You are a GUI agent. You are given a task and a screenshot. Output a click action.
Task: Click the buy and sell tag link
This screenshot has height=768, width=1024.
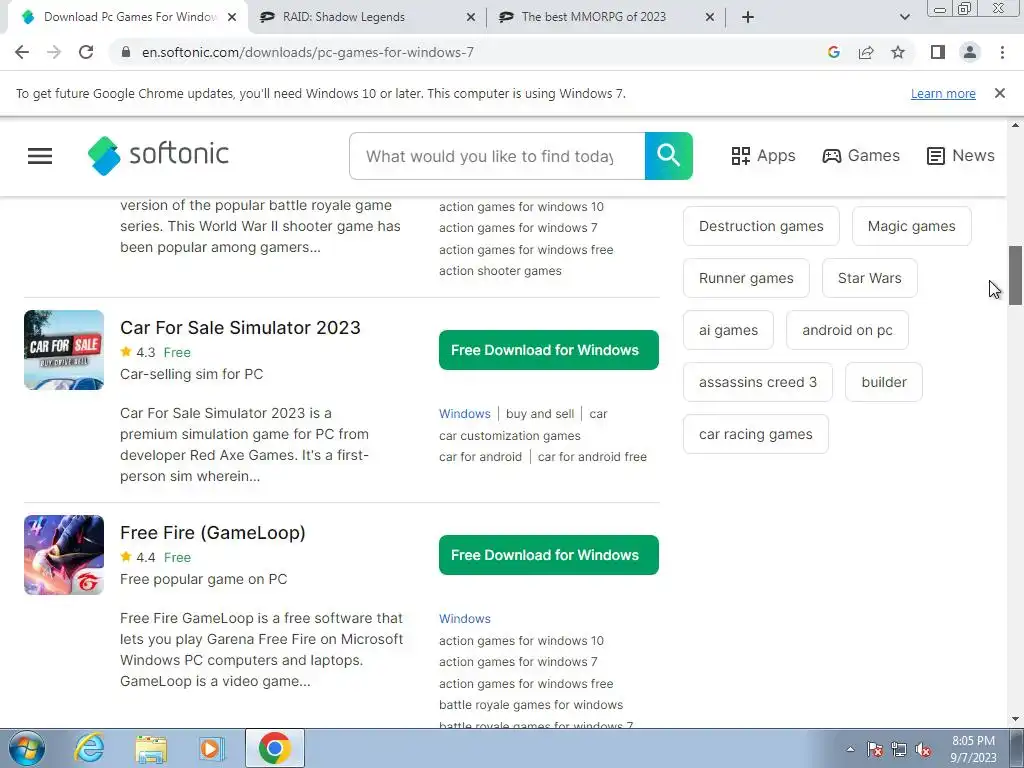[540, 413]
